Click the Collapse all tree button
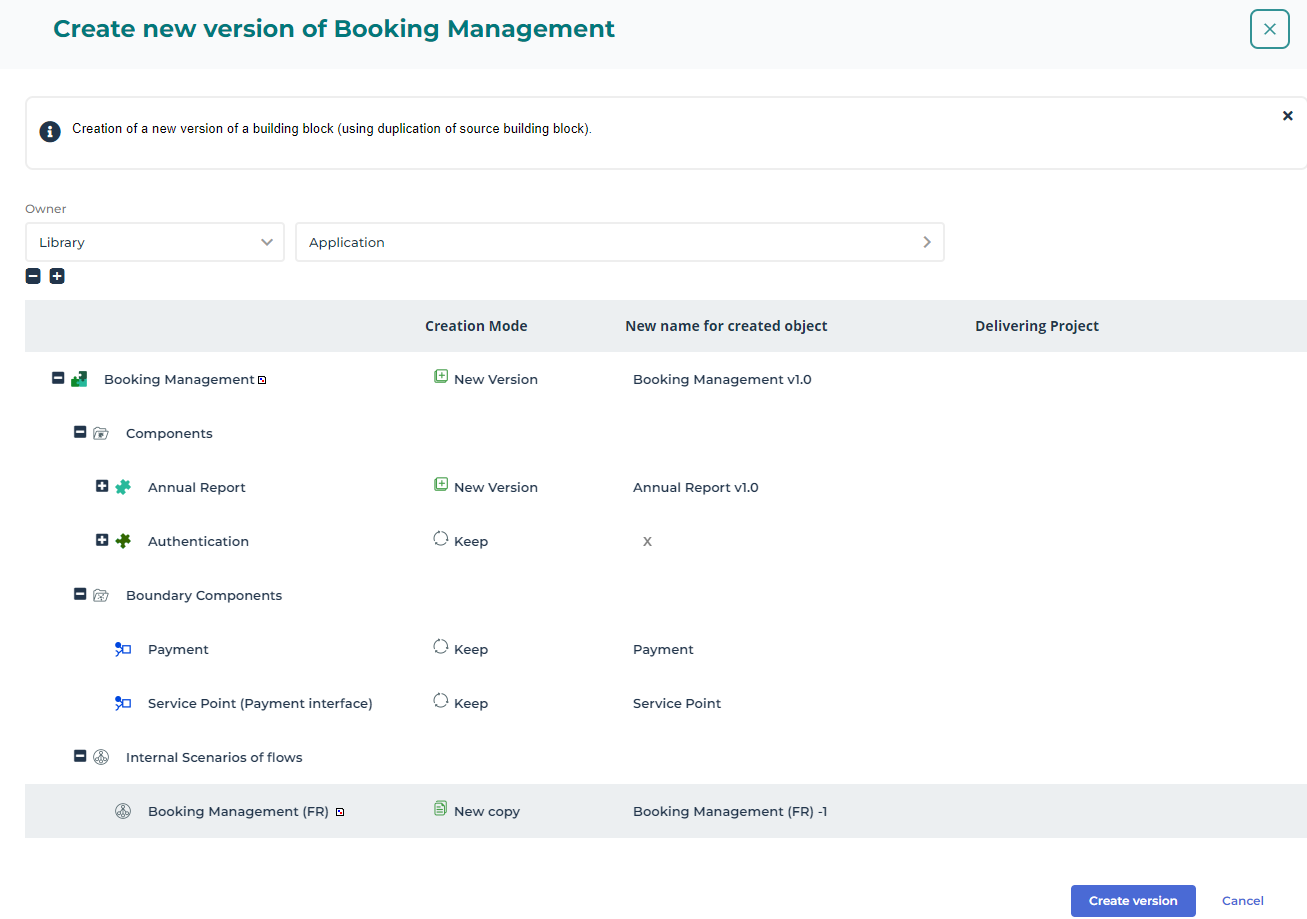1307x919 pixels. [33, 276]
